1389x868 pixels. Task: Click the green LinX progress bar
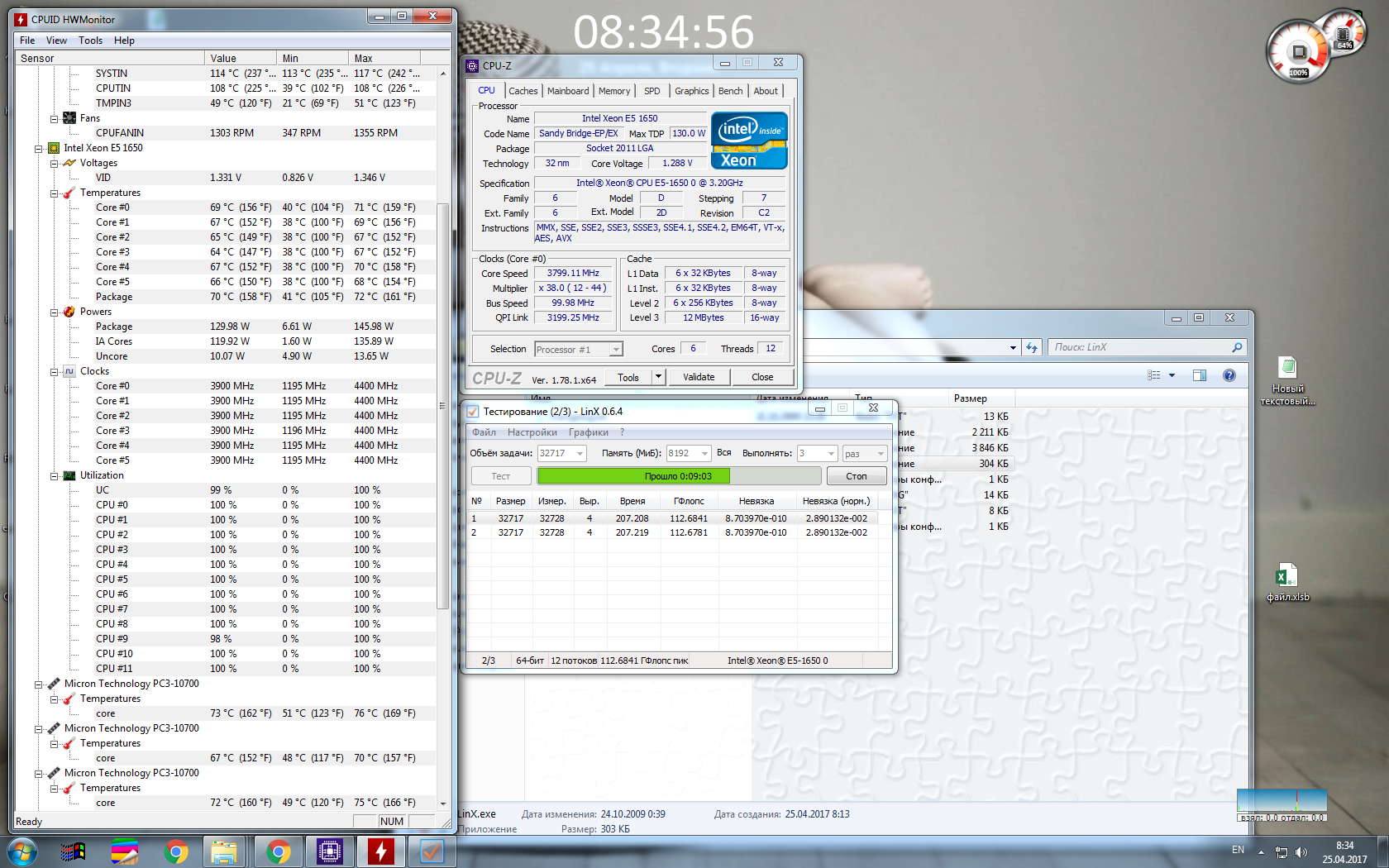(x=679, y=476)
